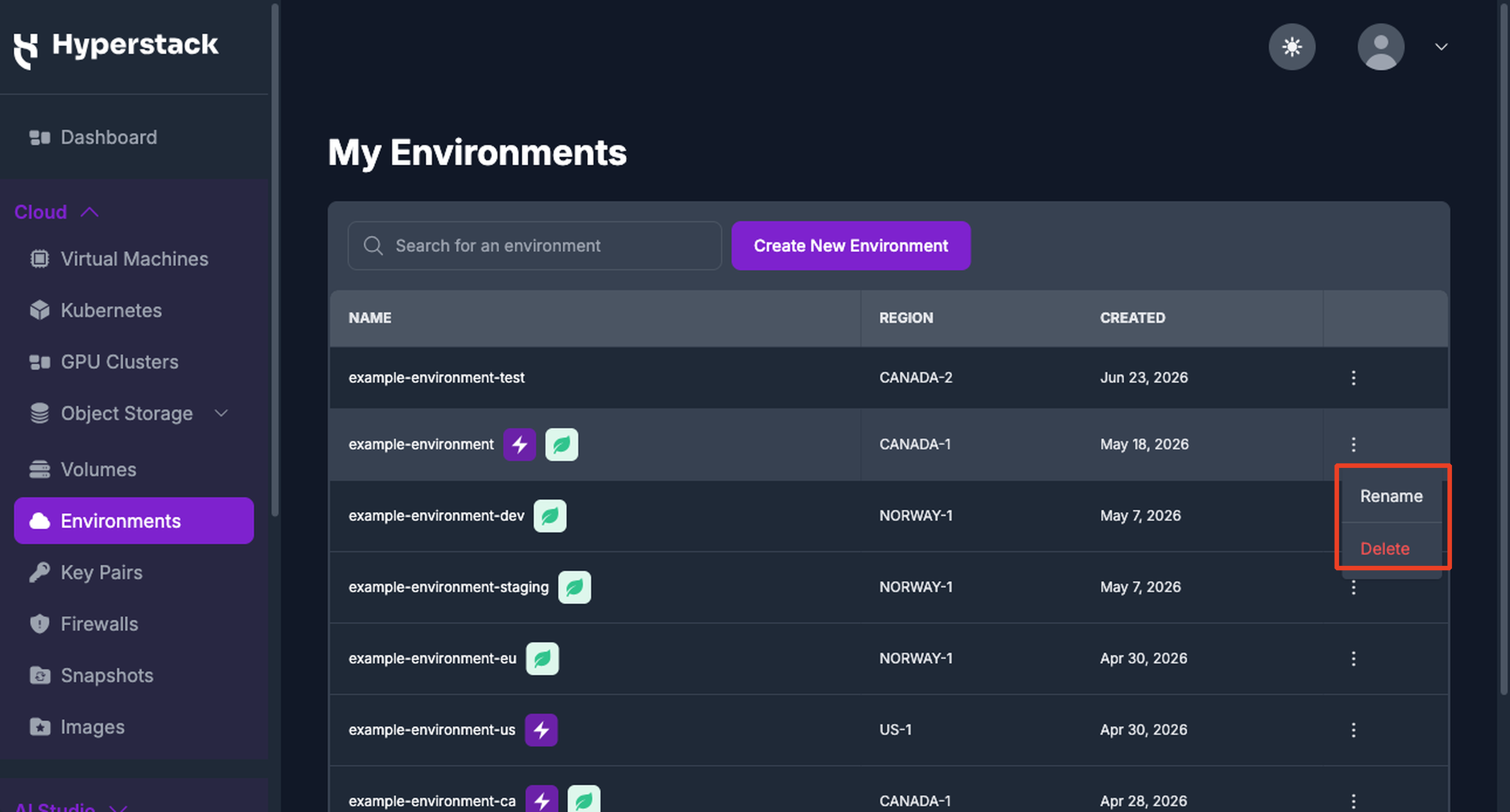Screen dimensions: 1510x812
Task: Click the Jun 23, 2026 date
Action: [1144, 378]
